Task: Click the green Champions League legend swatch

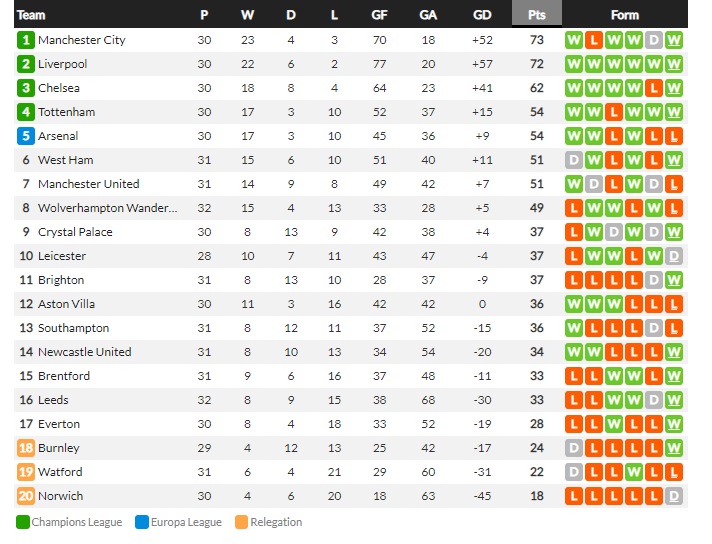Action: tap(23, 522)
